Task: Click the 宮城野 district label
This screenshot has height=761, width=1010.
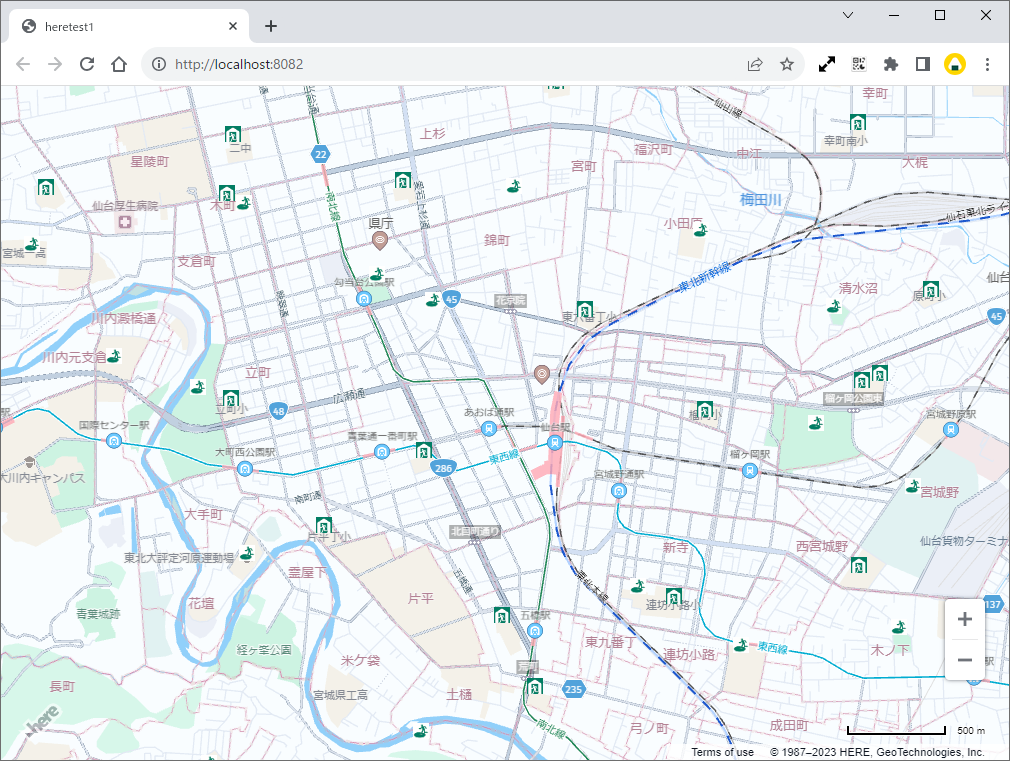Action: click(x=940, y=492)
